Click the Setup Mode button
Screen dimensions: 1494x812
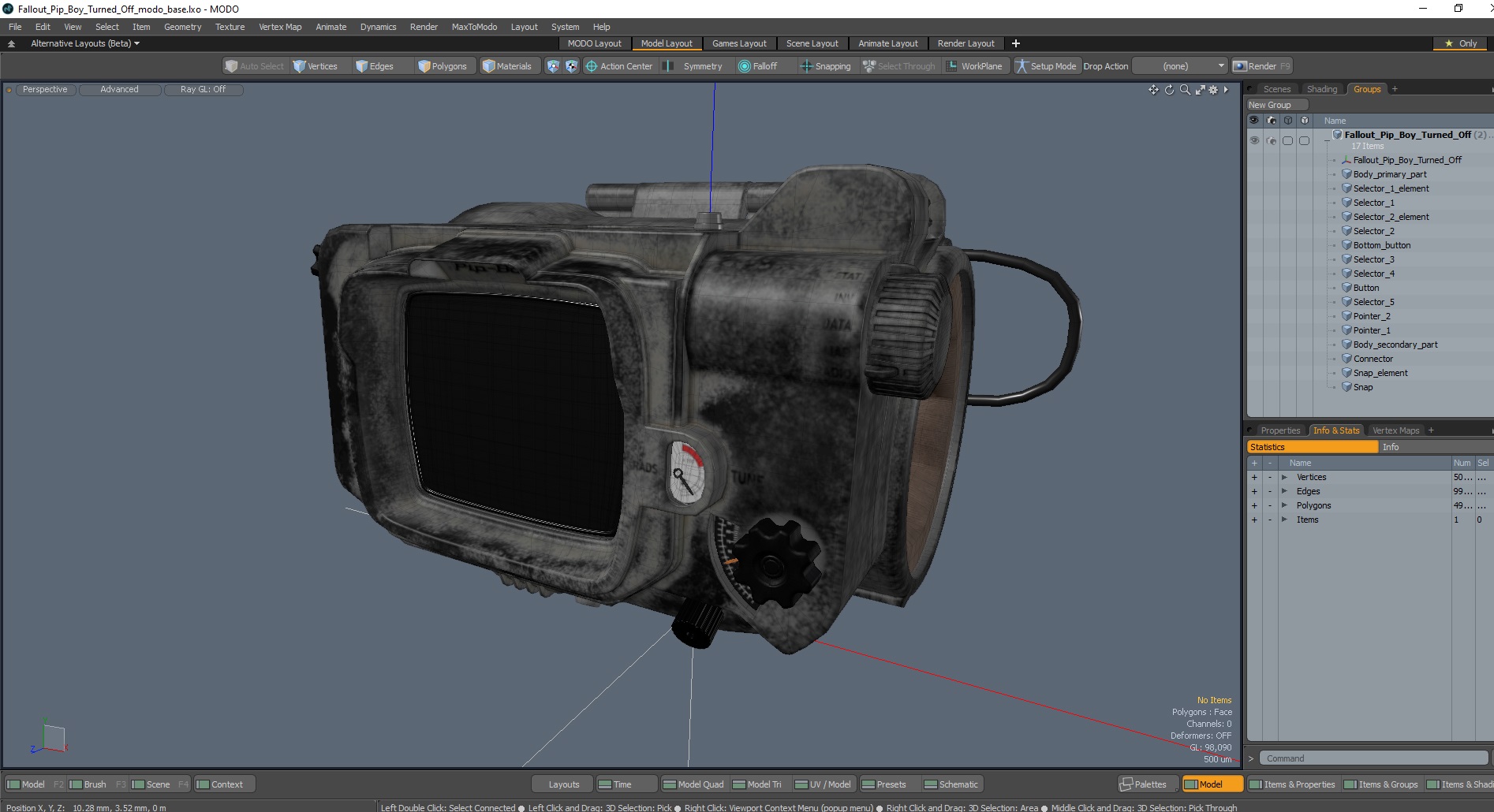click(x=1046, y=66)
